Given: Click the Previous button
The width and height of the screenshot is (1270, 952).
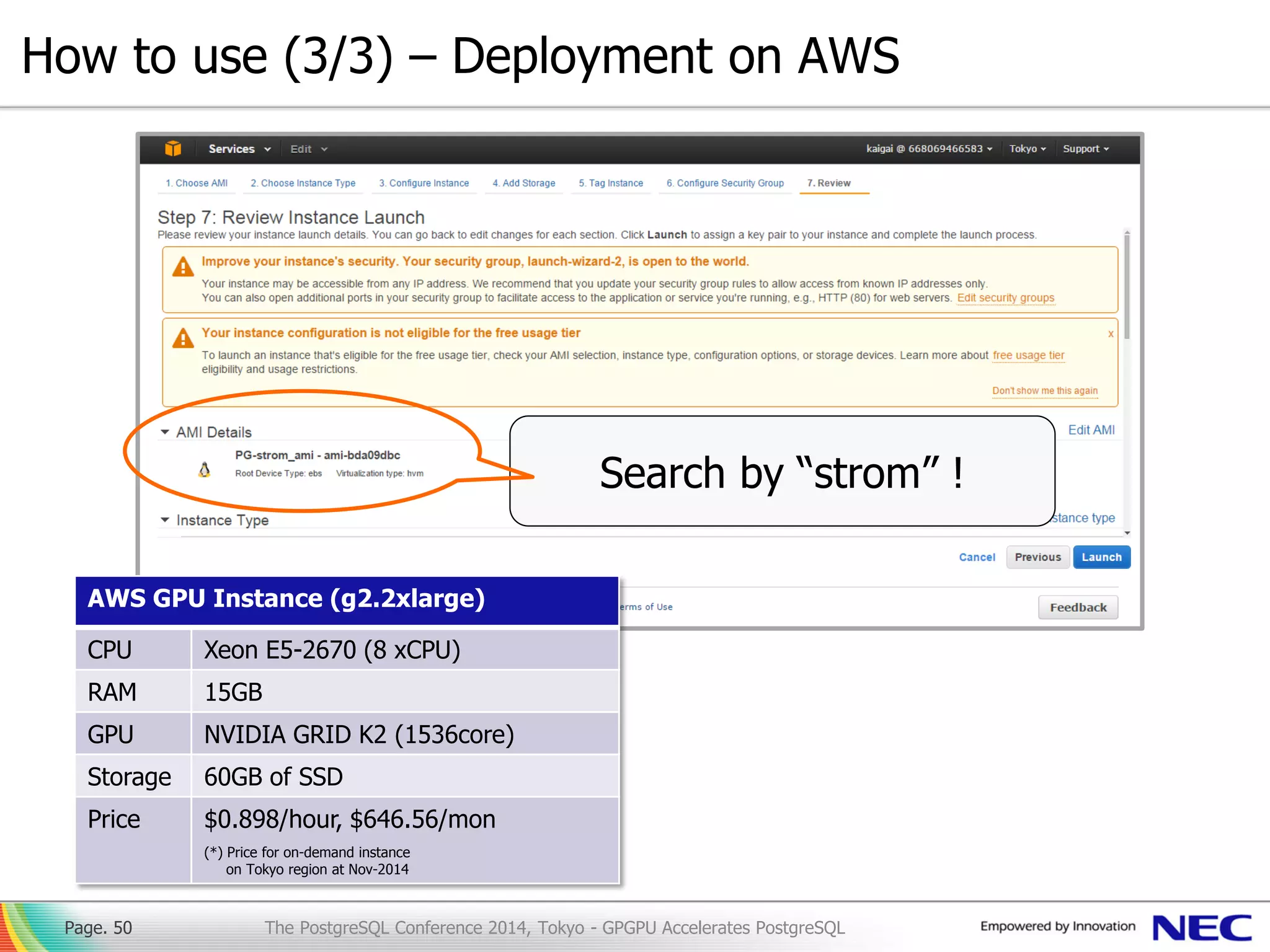Looking at the screenshot, I should click(1037, 557).
